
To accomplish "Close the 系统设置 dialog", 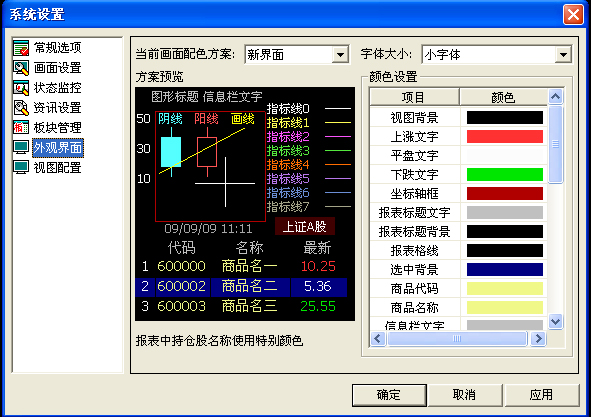I will click(573, 15).
